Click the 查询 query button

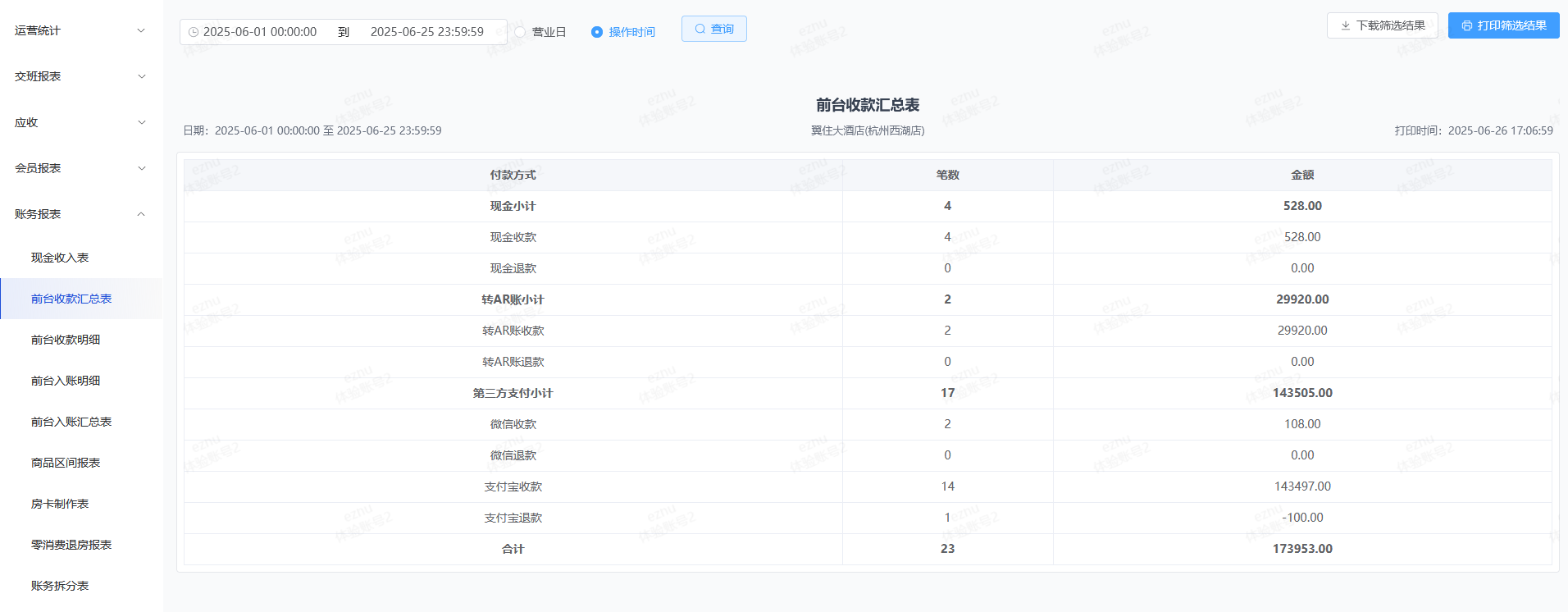point(713,29)
